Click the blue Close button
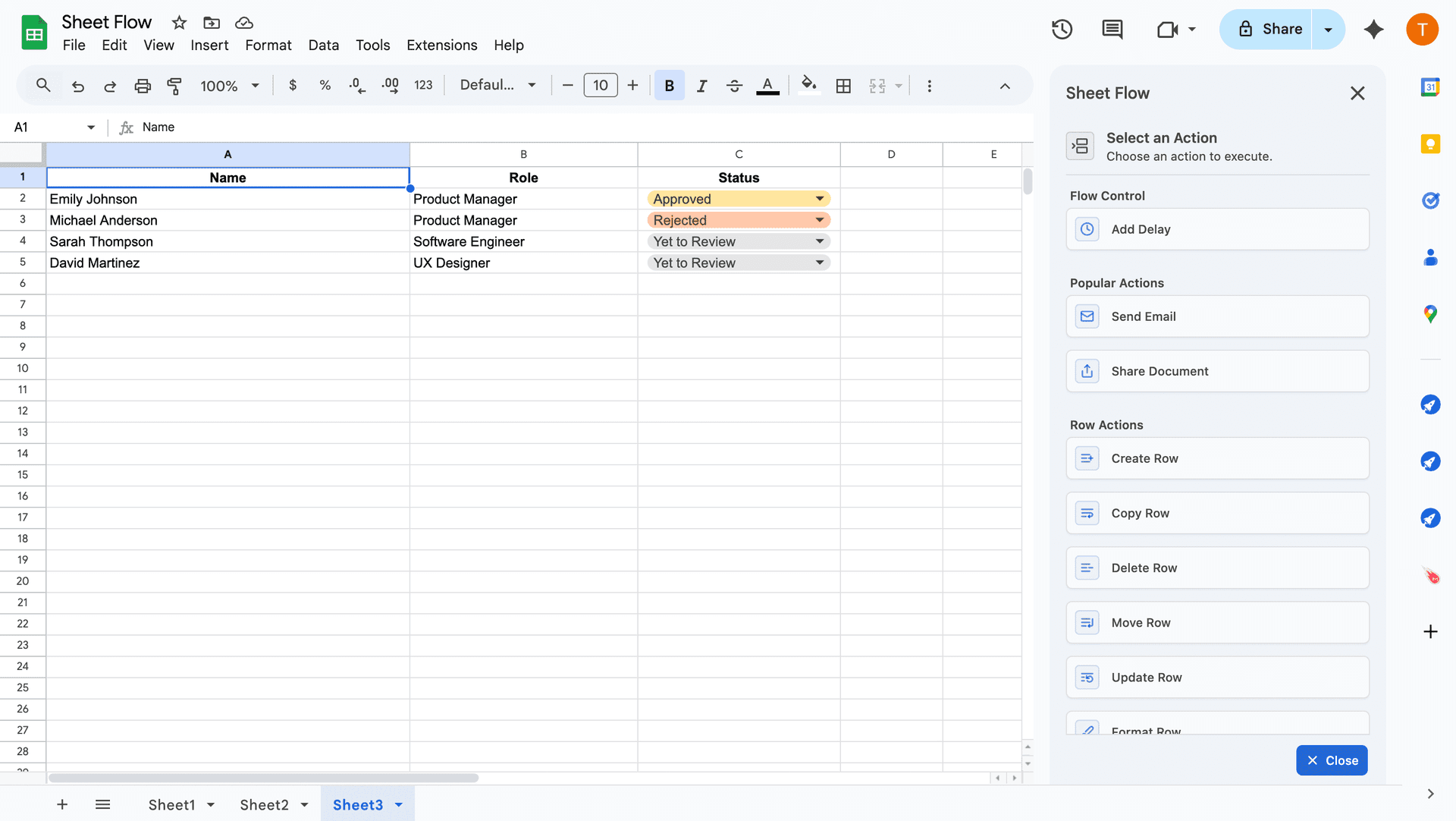 point(1332,760)
